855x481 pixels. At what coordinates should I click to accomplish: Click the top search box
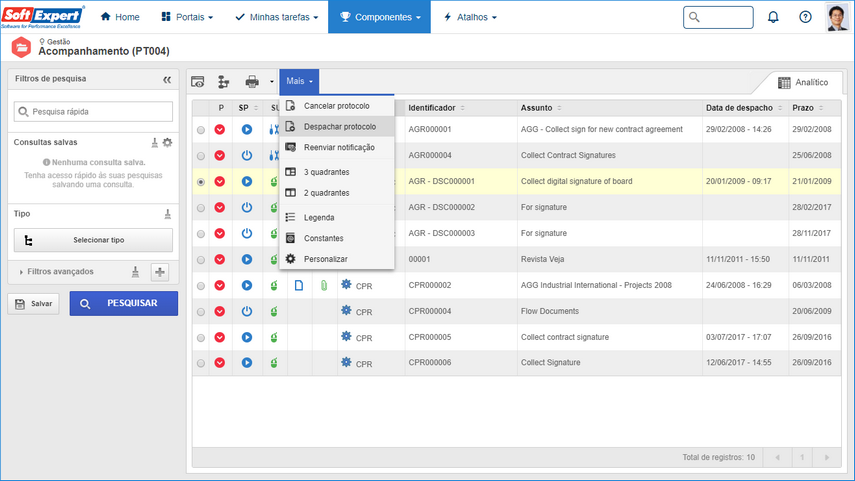[718, 17]
